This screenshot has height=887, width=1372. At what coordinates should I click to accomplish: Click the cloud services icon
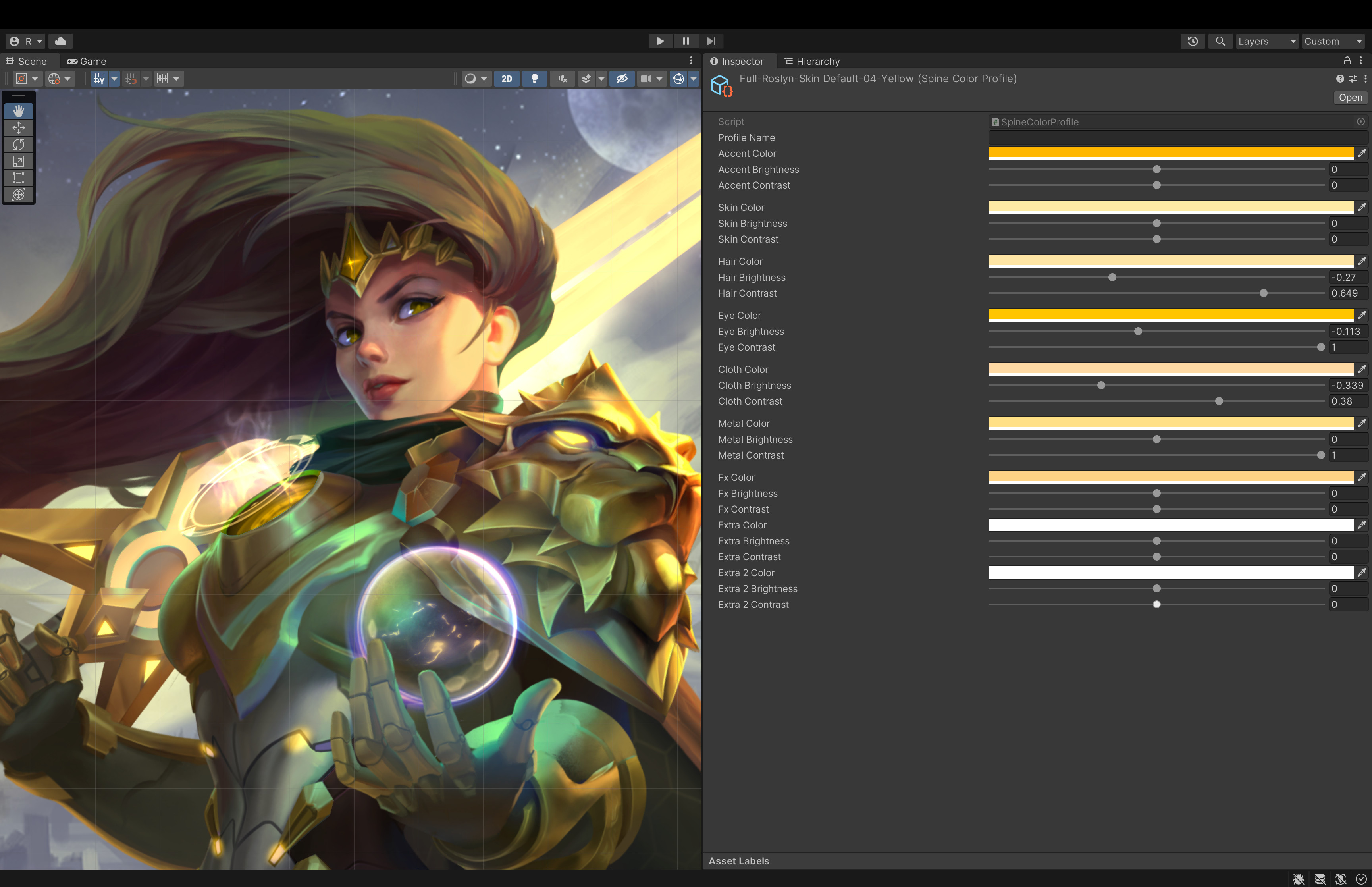[60, 41]
